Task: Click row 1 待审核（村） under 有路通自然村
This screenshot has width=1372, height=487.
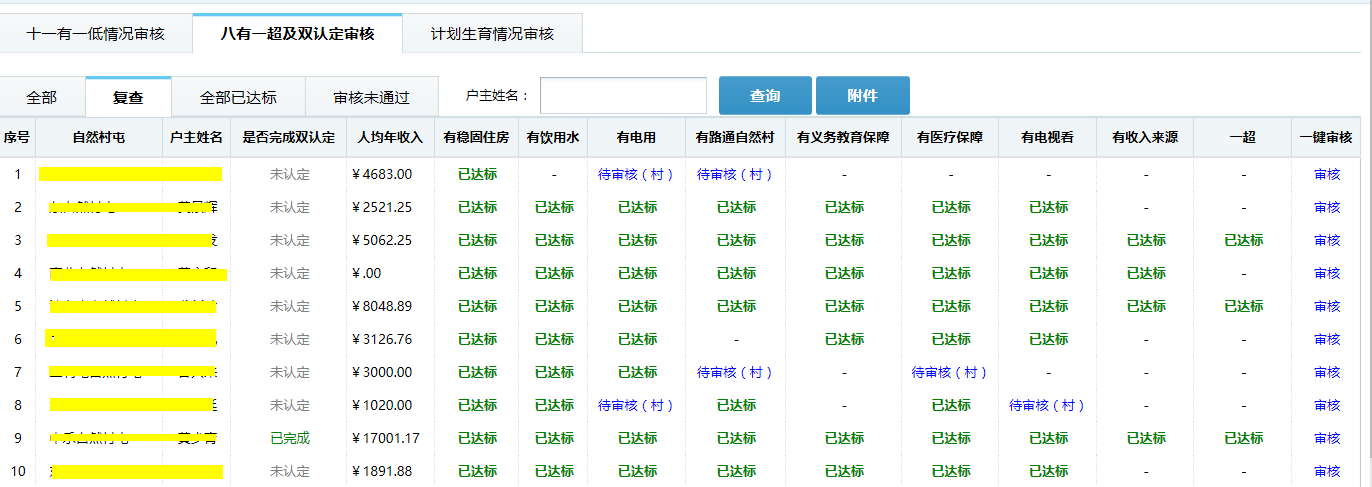Action: click(735, 174)
